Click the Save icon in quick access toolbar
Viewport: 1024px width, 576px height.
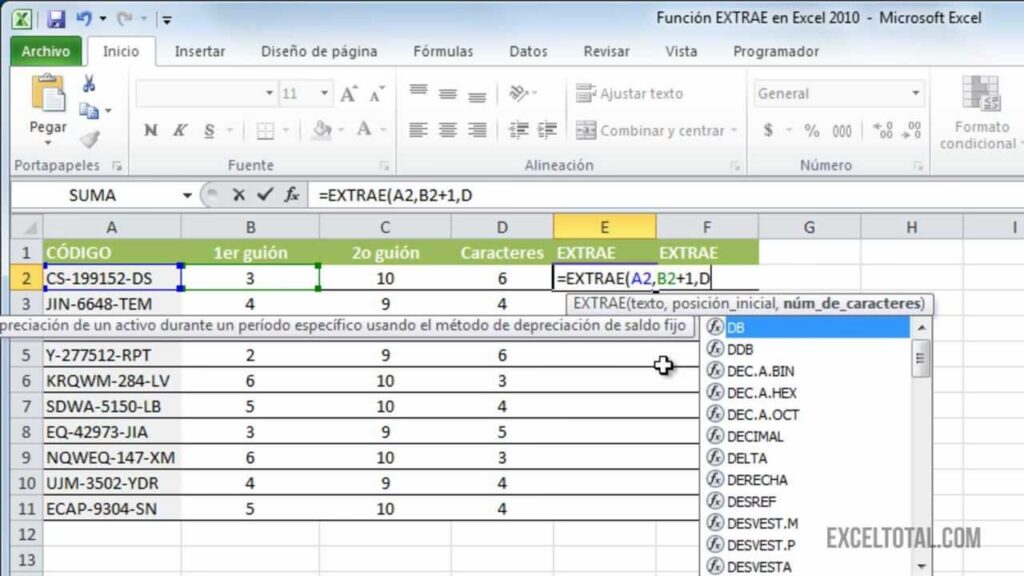coord(56,19)
